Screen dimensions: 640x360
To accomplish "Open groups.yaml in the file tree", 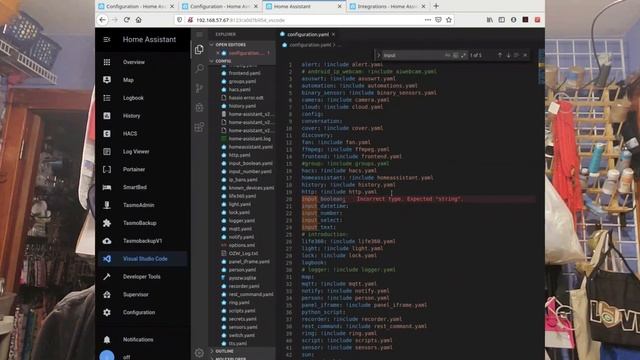I will 242,82.
